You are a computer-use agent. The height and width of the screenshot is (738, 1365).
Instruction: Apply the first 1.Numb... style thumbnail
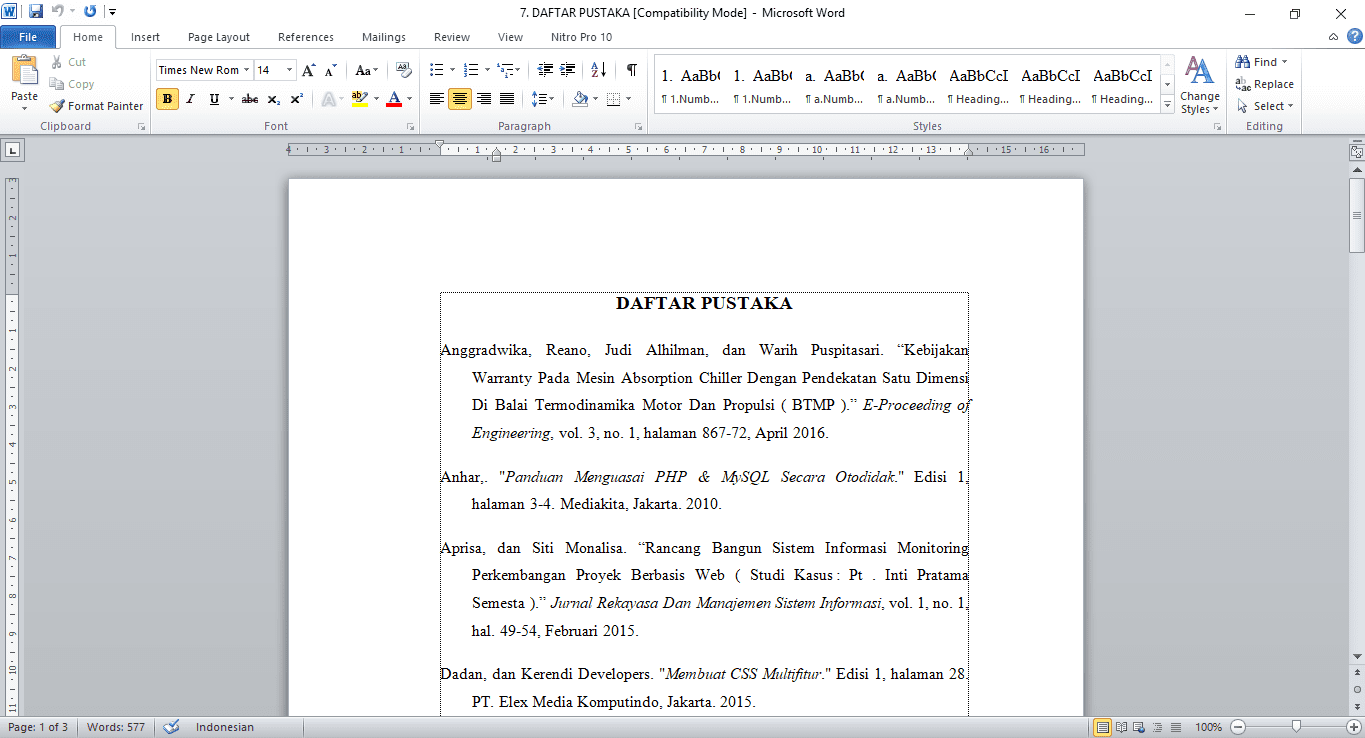[691, 86]
